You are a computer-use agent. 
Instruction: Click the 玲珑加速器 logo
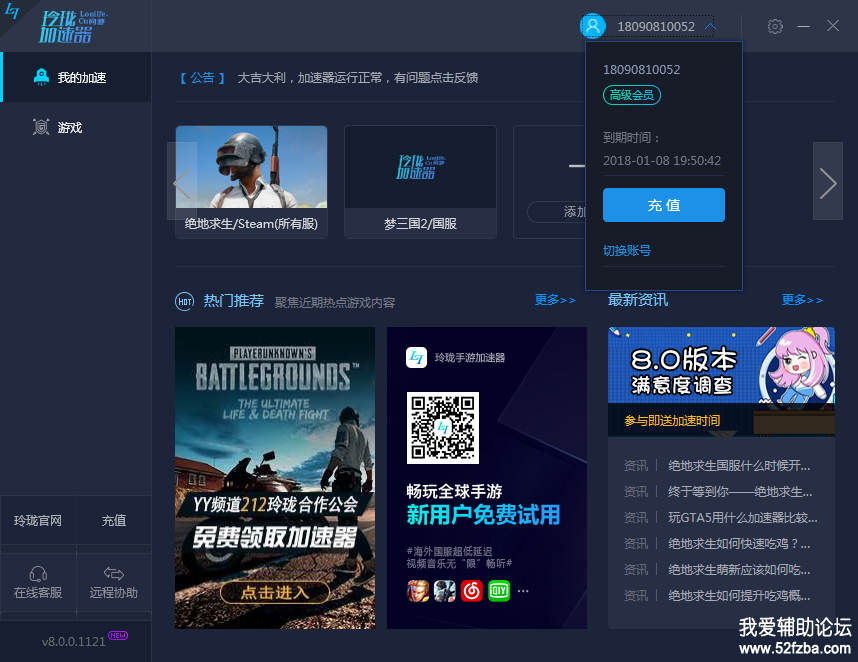(73, 26)
